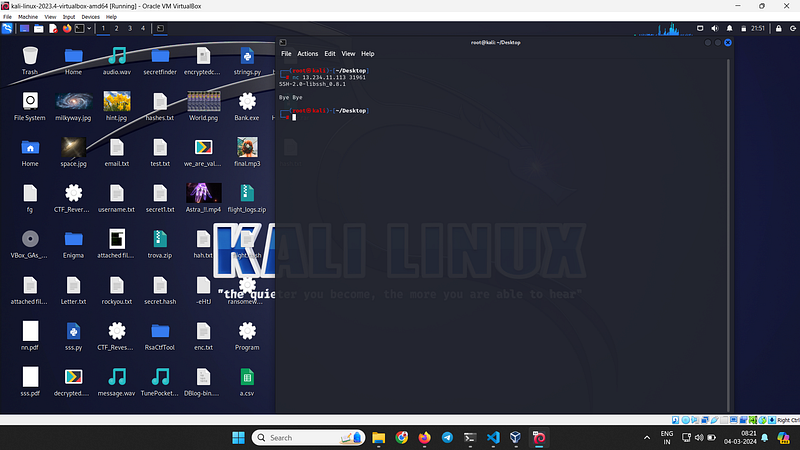Image resolution: width=800 pixels, height=450 pixels.
Task: Open VirtualBox Input menu
Action: [x=69, y=17]
